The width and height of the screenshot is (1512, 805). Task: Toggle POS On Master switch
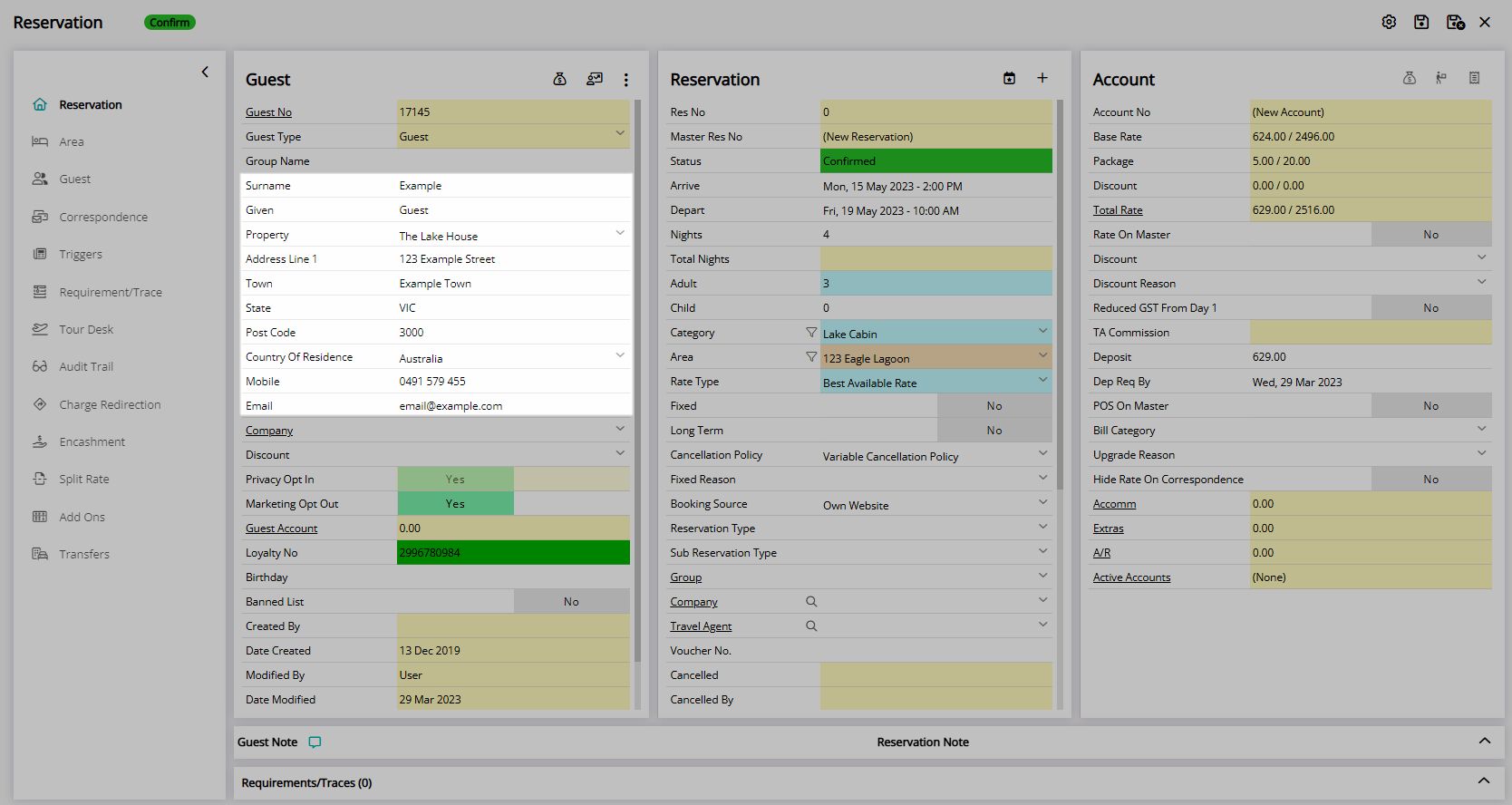pos(1430,405)
